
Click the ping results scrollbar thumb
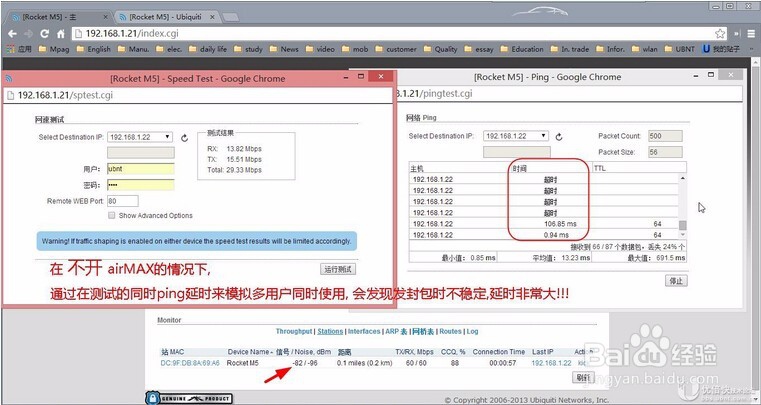[683, 225]
